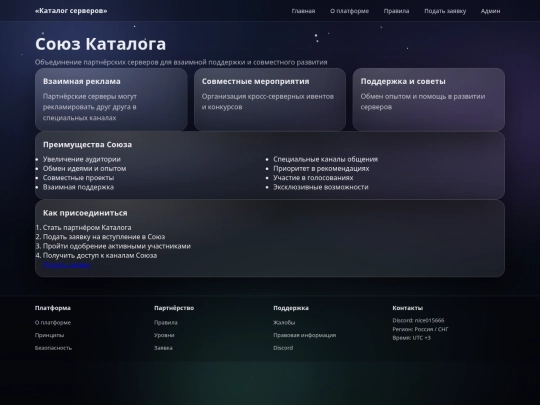Click the «Каталог серверов» site logo

coord(71,11)
